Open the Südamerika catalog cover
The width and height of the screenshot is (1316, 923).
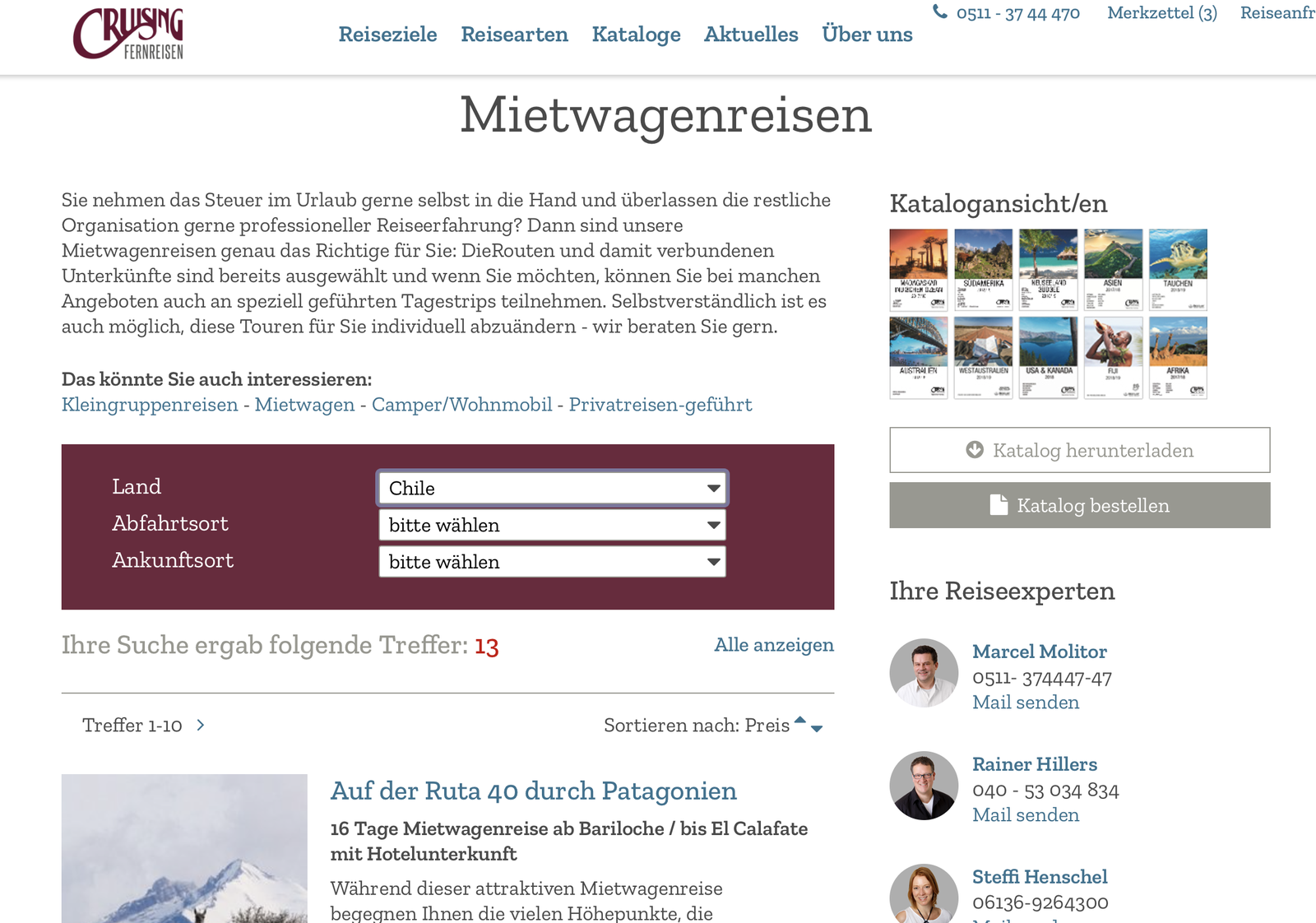[983, 270]
